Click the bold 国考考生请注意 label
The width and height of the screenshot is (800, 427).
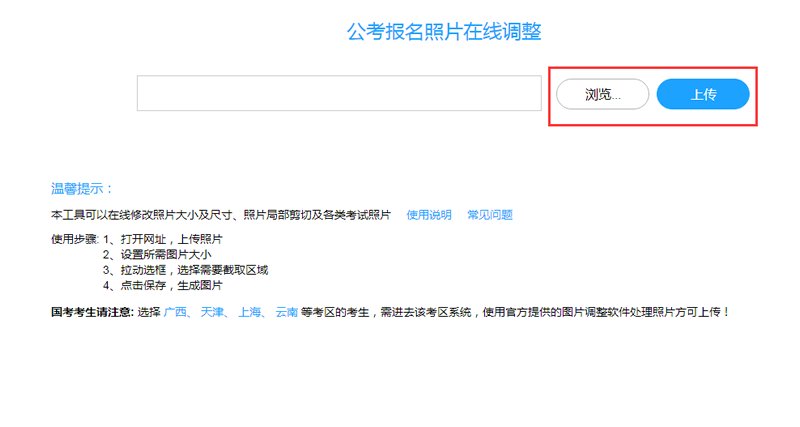point(92,312)
